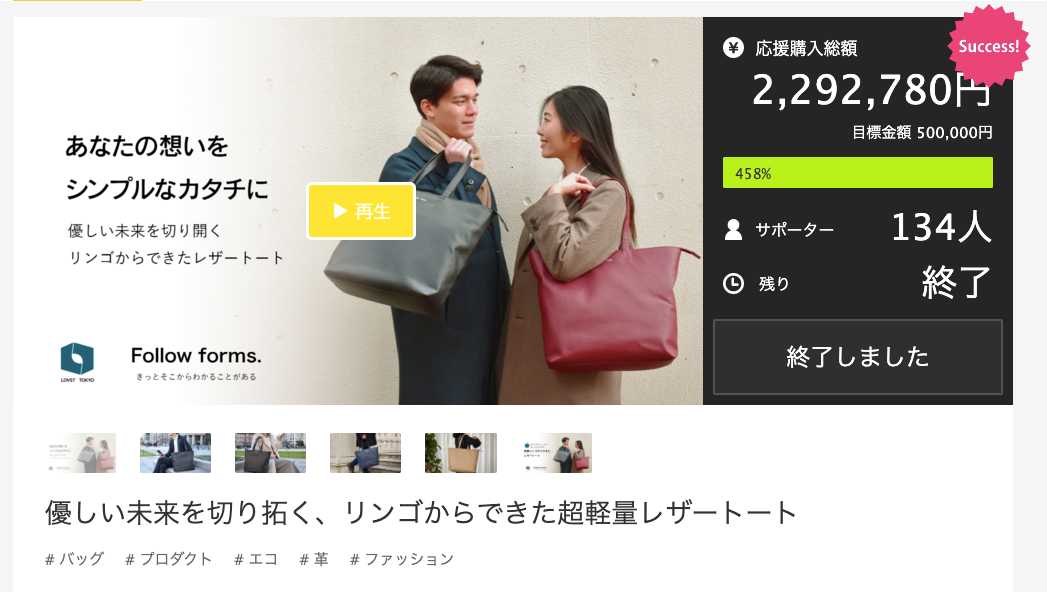Select the sixth thumbnail showing couple banner
The width and height of the screenshot is (1047, 592).
pyautogui.click(x=556, y=453)
